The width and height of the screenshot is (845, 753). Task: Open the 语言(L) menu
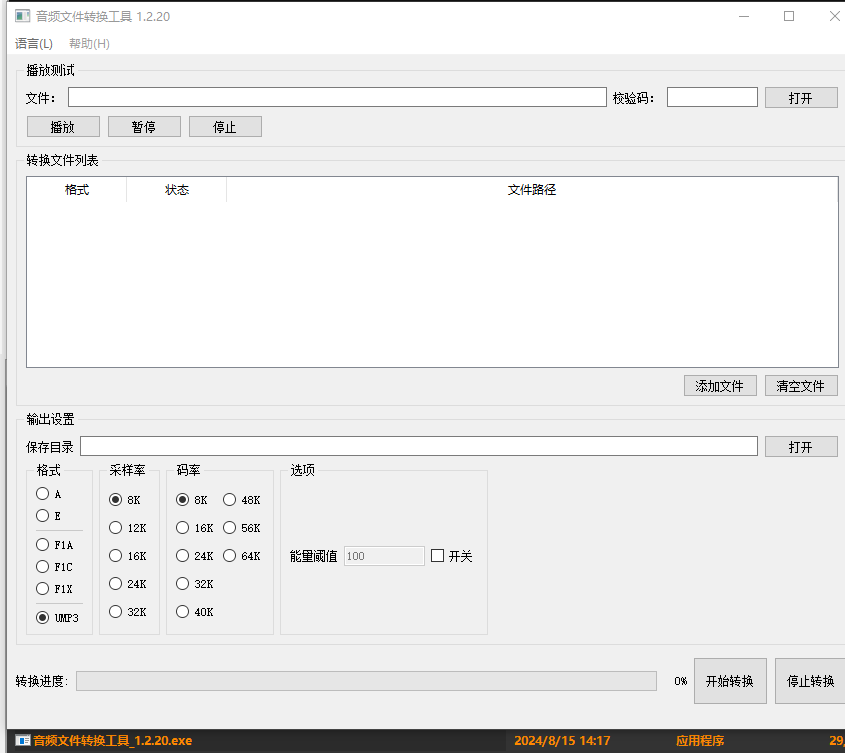(33, 44)
